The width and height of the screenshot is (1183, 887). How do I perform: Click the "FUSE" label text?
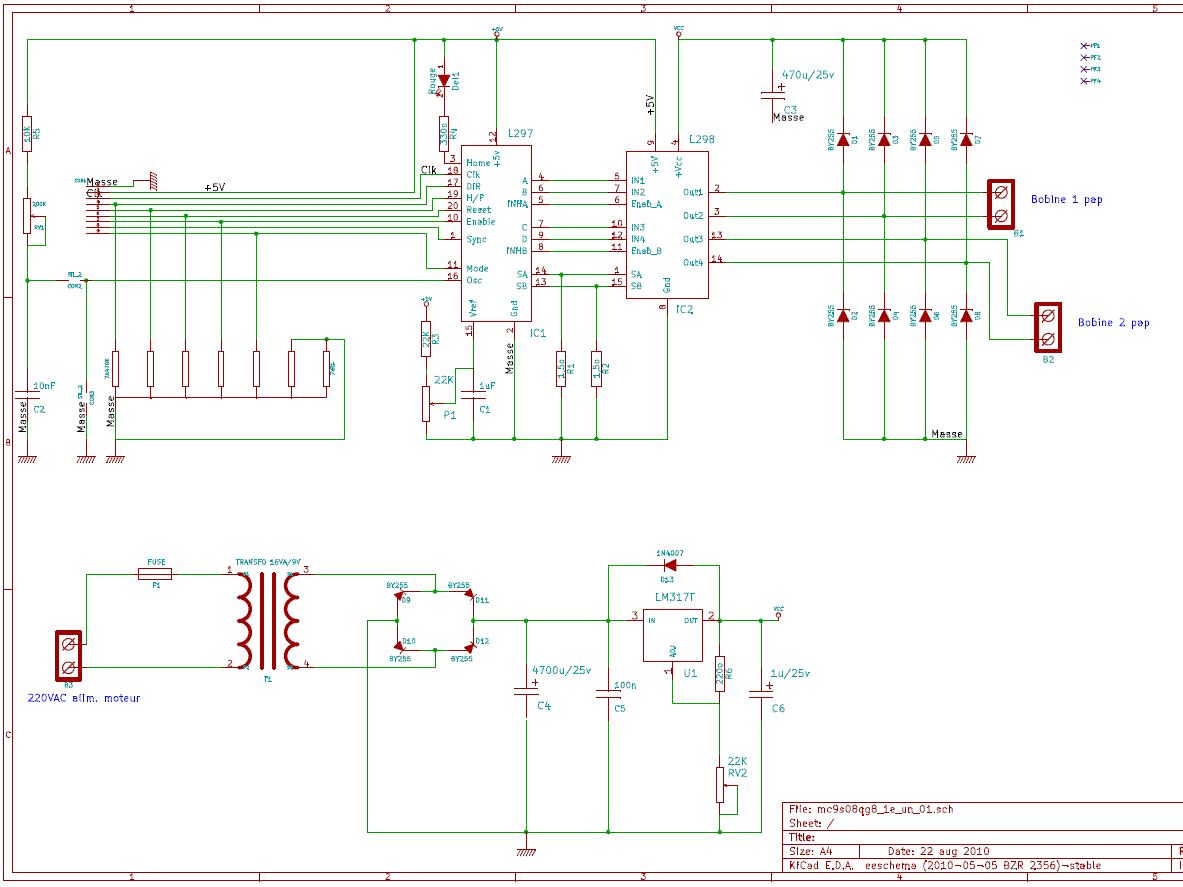click(156, 563)
